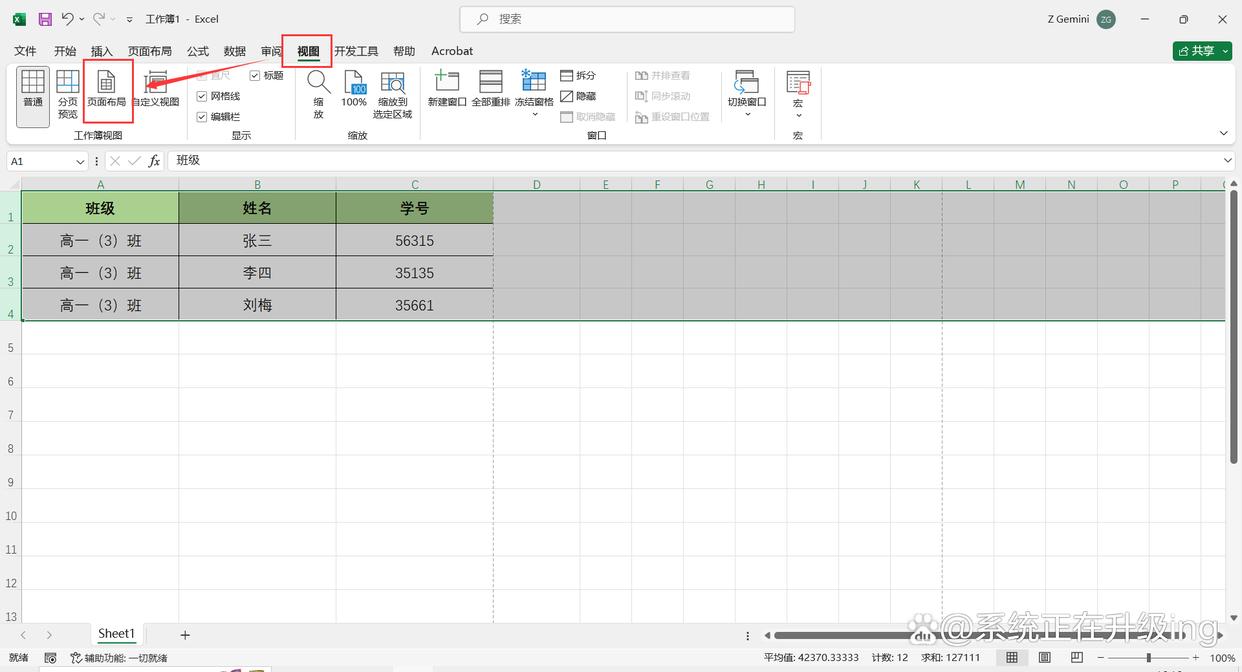
Task: Open the Quick Access Toolbar customize arrow
Action: (129, 20)
